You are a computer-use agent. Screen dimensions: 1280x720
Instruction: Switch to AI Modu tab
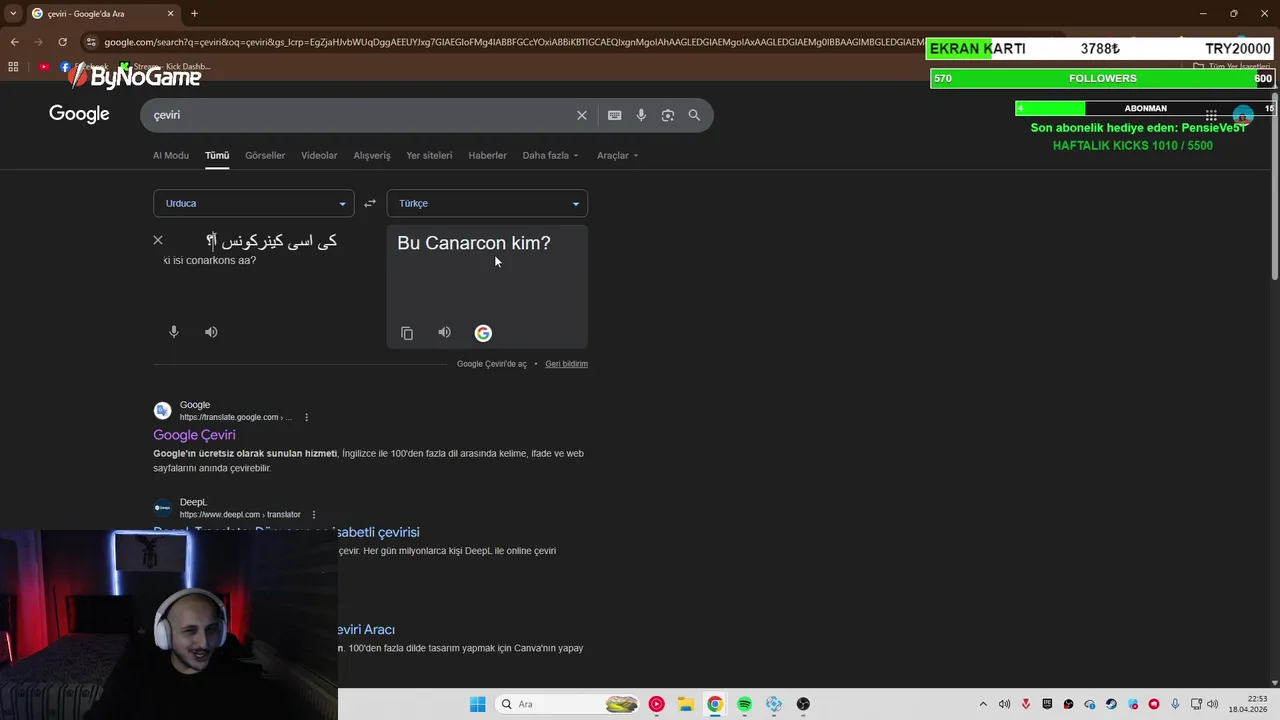171,155
